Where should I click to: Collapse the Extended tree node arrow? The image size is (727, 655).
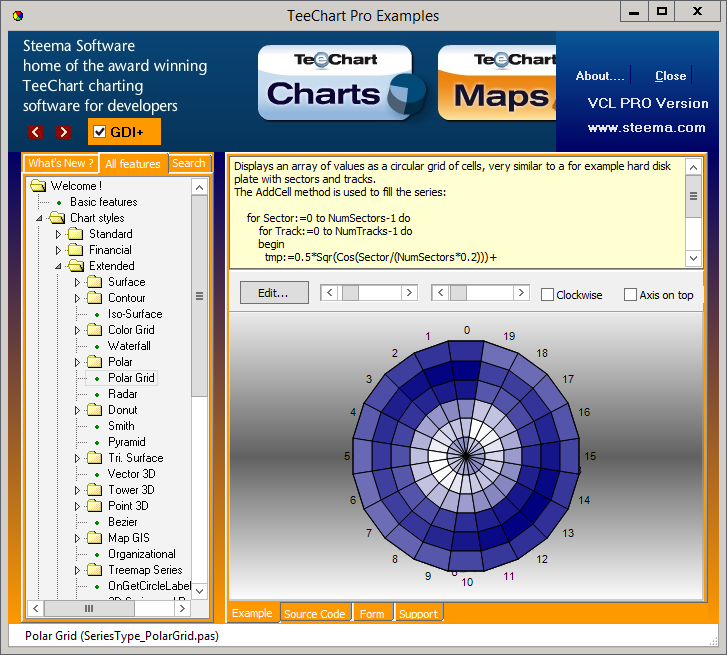point(58,266)
